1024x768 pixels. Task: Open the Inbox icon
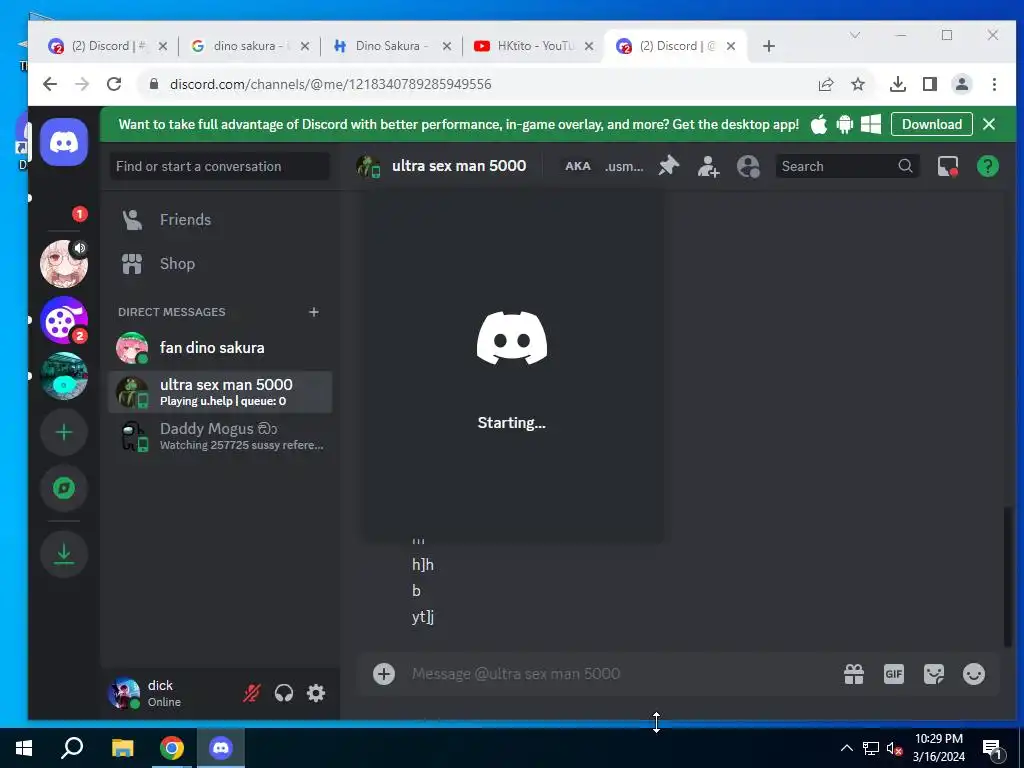coord(948,167)
